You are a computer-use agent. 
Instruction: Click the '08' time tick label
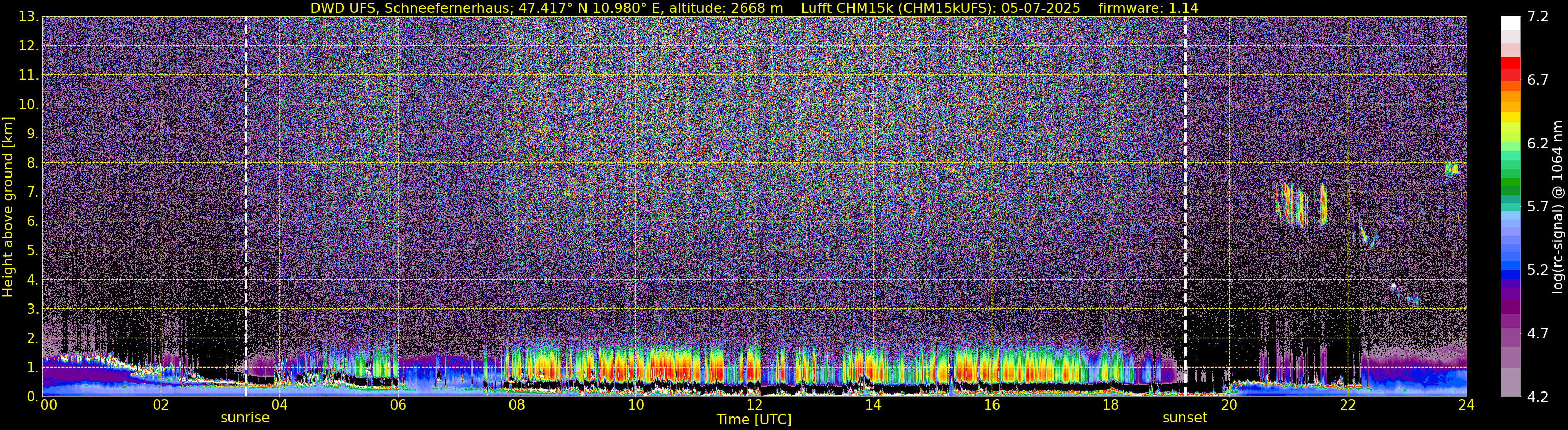(x=517, y=406)
